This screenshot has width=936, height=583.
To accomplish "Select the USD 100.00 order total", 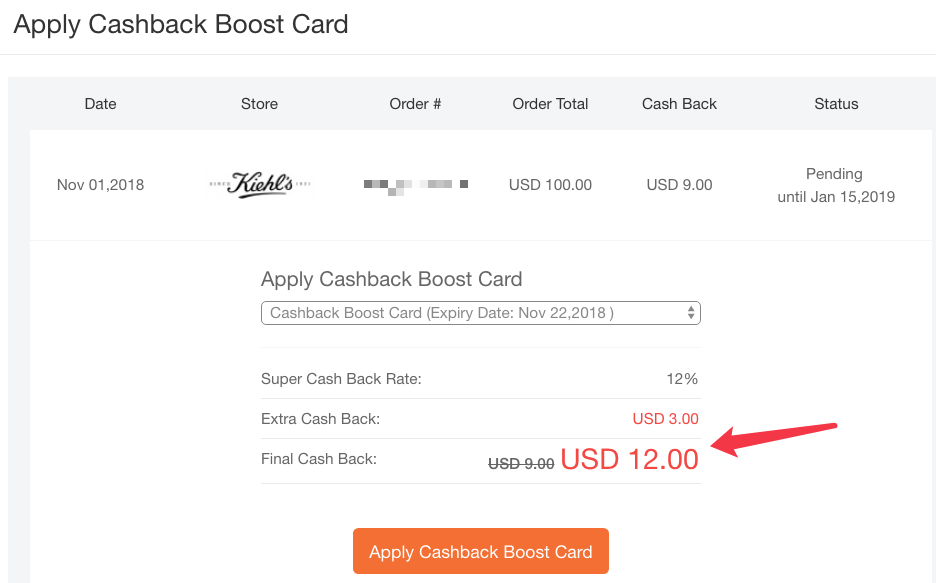I will (550, 185).
